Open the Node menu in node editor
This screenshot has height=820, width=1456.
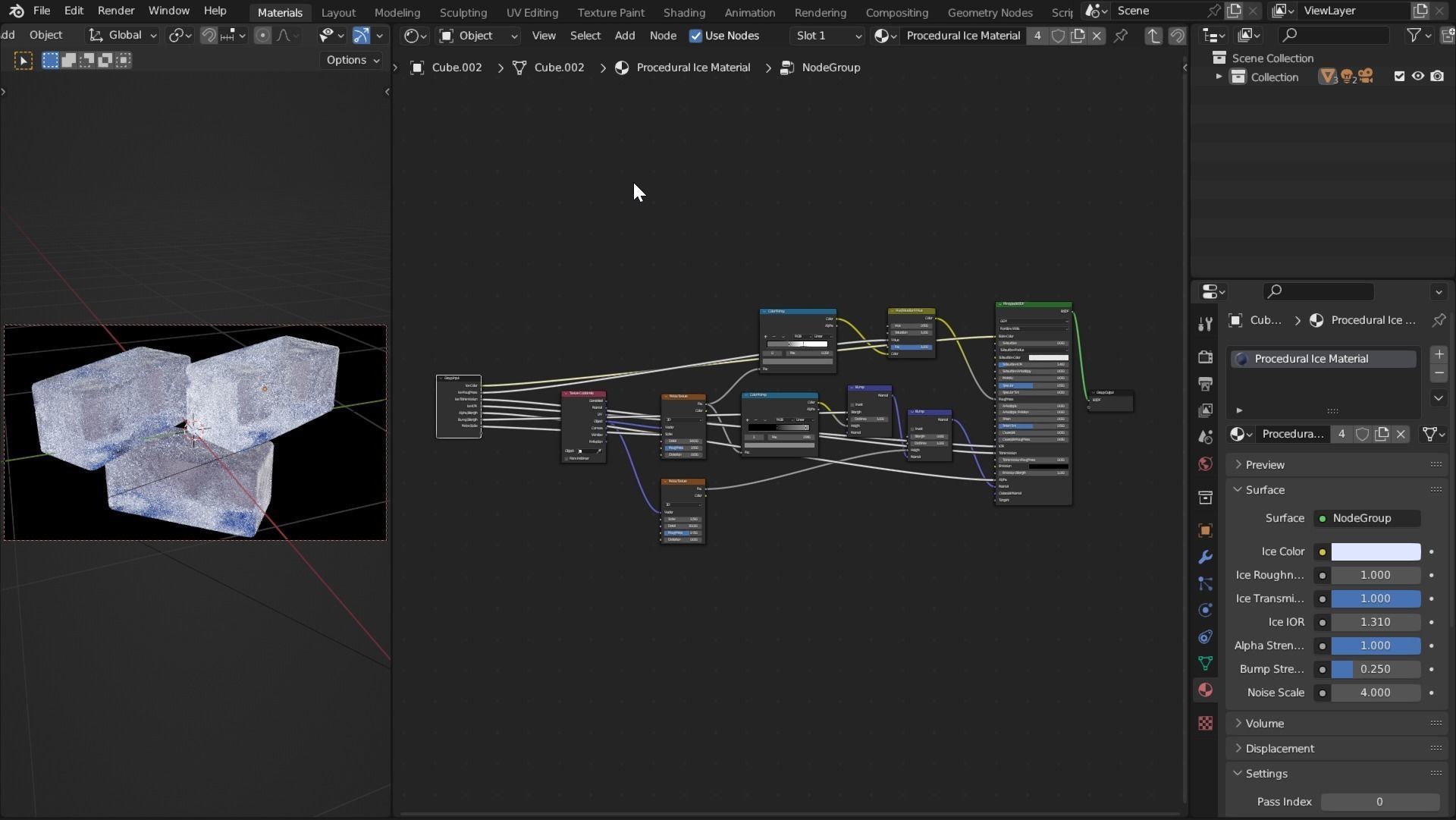663,36
